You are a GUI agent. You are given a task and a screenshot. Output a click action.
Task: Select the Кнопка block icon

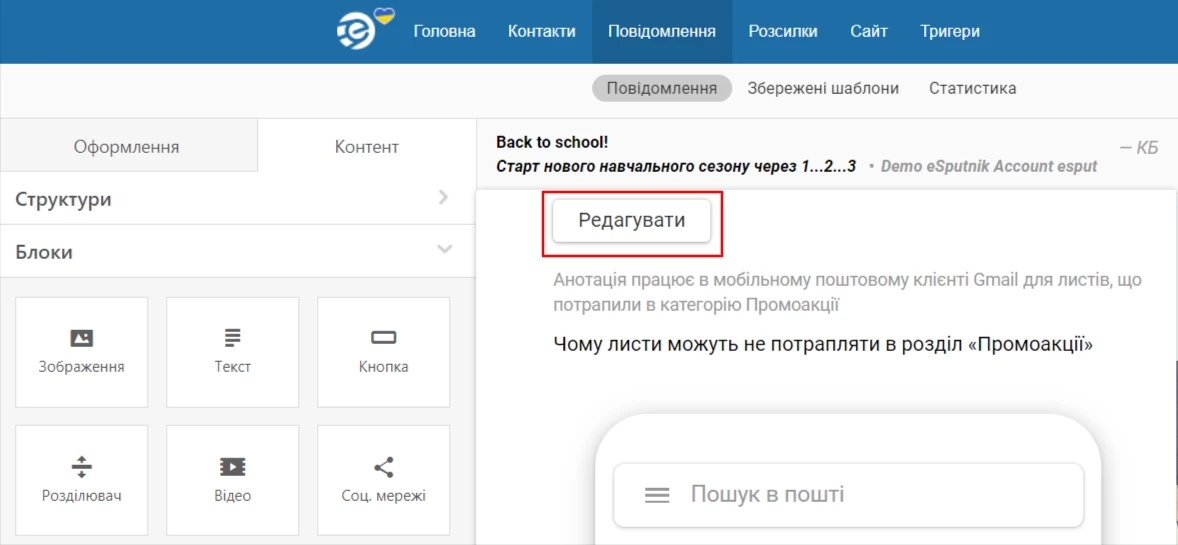pyautogui.click(x=383, y=339)
